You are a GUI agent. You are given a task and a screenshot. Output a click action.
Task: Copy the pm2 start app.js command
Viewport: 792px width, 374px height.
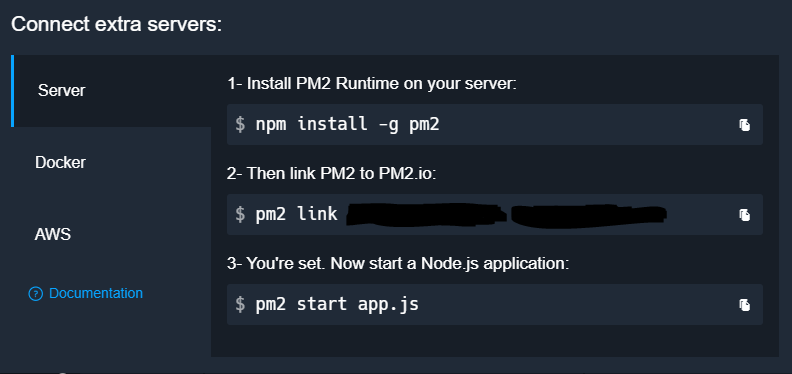pos(745,305)
